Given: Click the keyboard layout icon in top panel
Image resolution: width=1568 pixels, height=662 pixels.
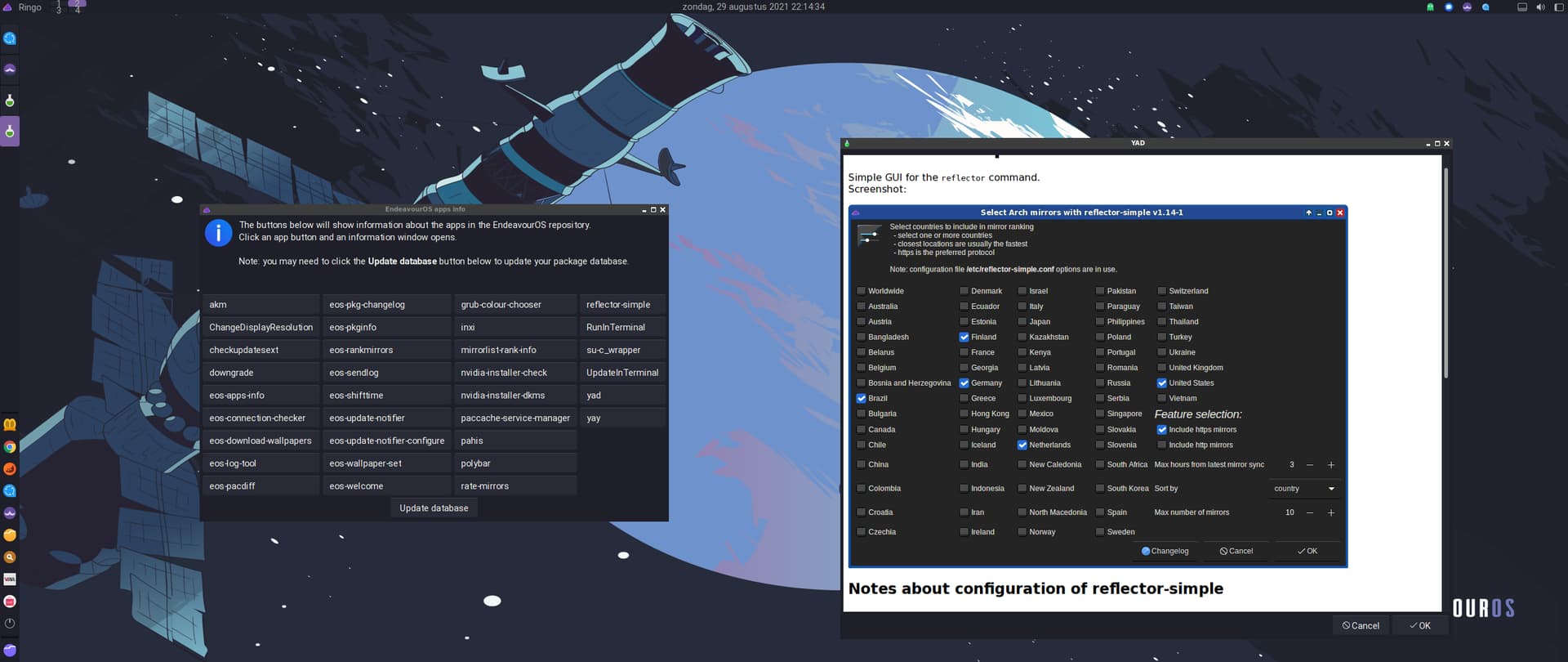Looking at the screenshot, I should tap(1522, 7).
